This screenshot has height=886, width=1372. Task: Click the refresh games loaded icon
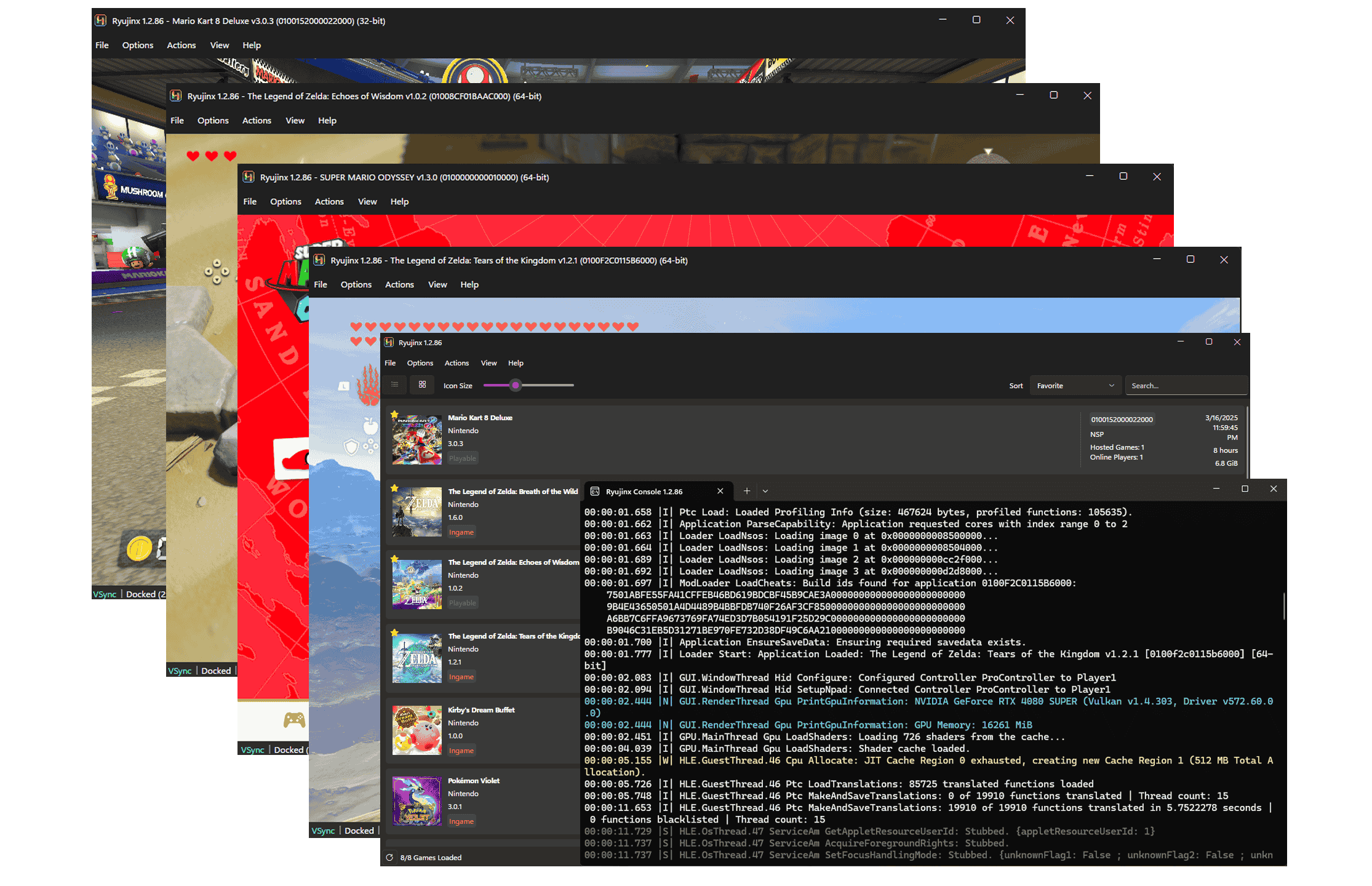click(389, 857)
